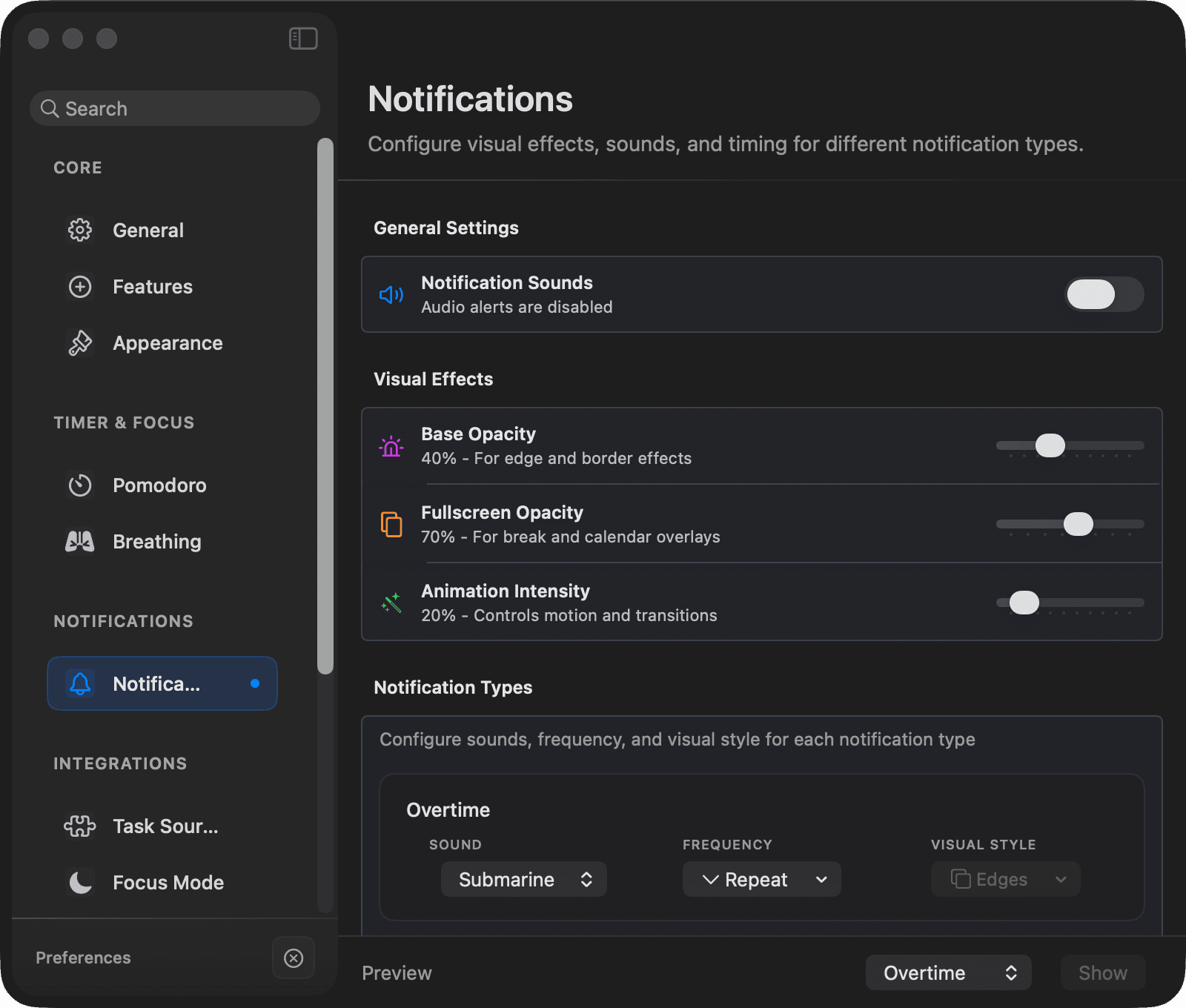Go to Appearance settings
The height and width of the screenshot is (1008, 1186).
[162, 343]
